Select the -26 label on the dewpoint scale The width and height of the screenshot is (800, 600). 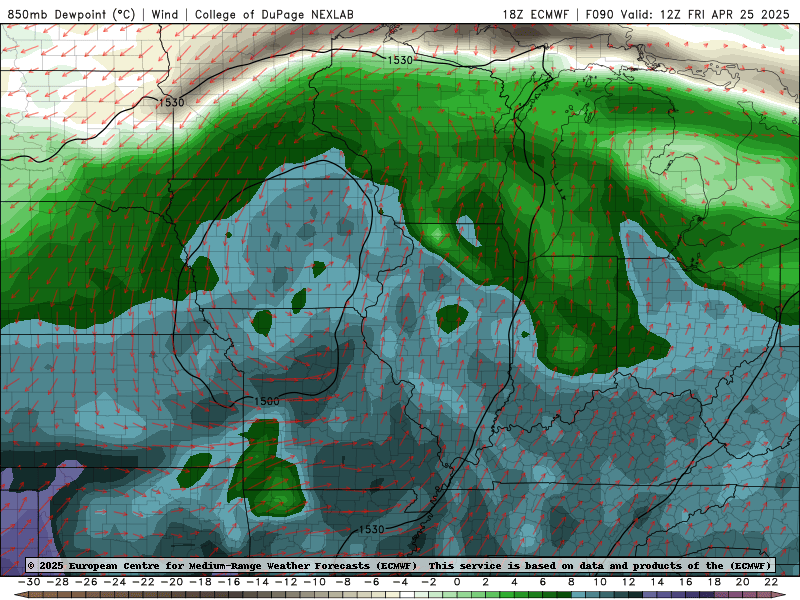tap(86, 582)
